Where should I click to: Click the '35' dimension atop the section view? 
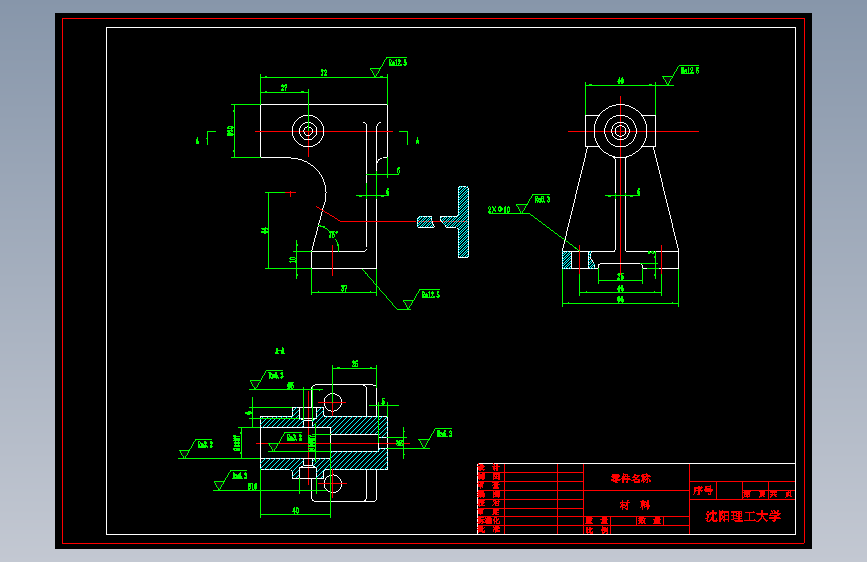point(355,363)
